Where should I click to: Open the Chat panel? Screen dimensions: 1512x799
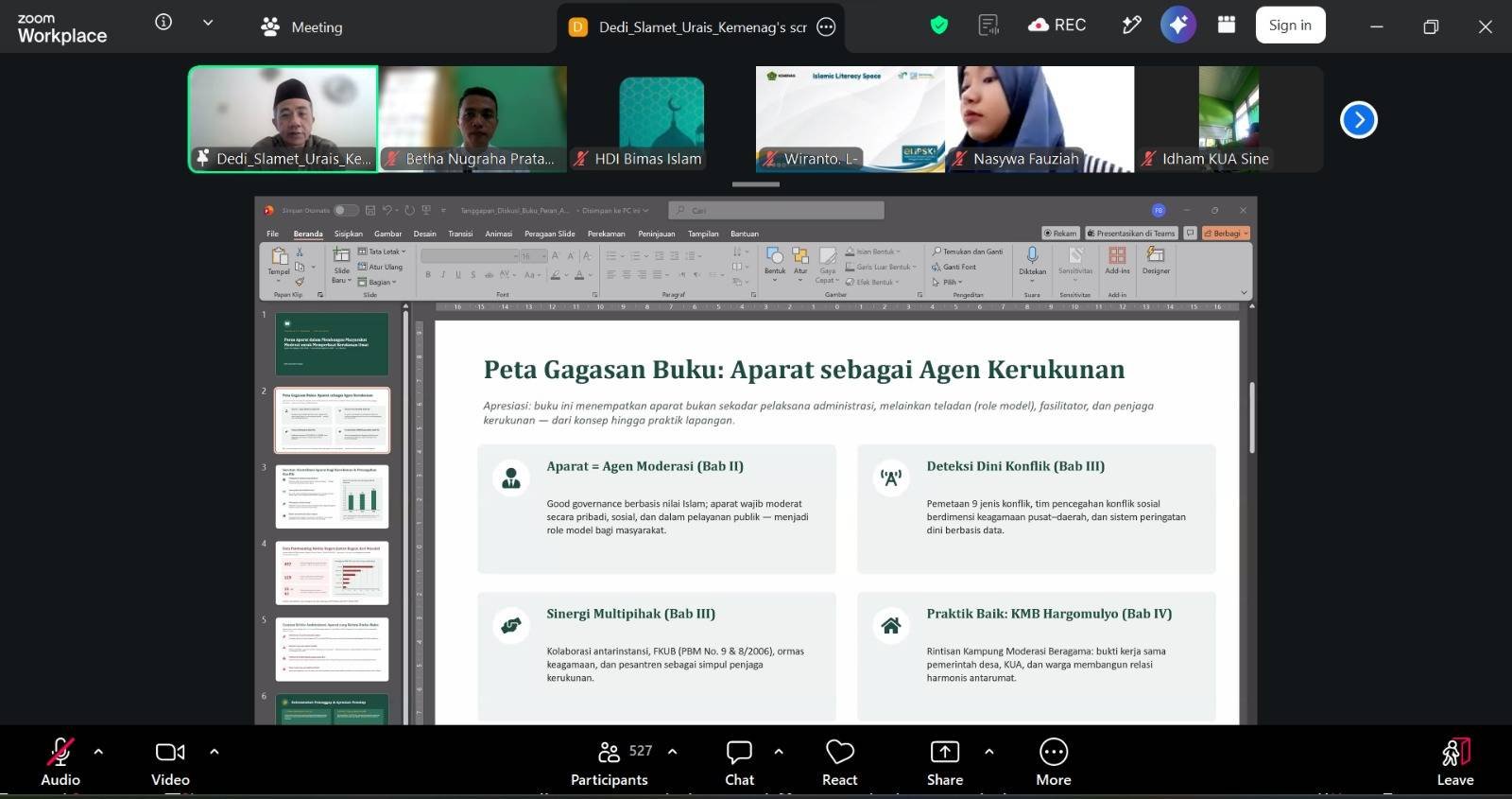click(x=739, y=761)
